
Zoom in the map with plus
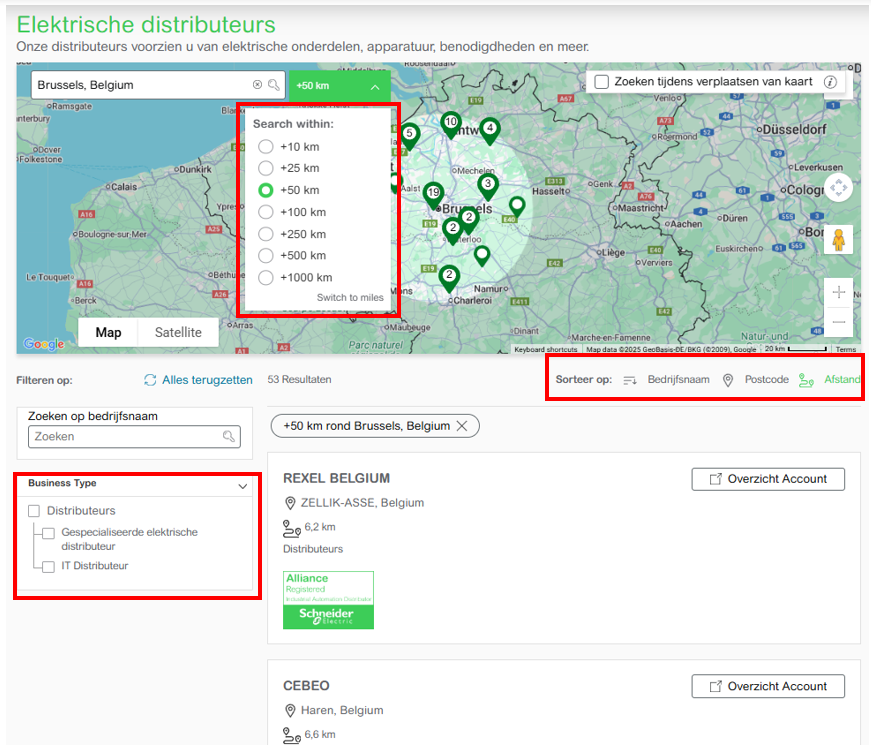839,292
